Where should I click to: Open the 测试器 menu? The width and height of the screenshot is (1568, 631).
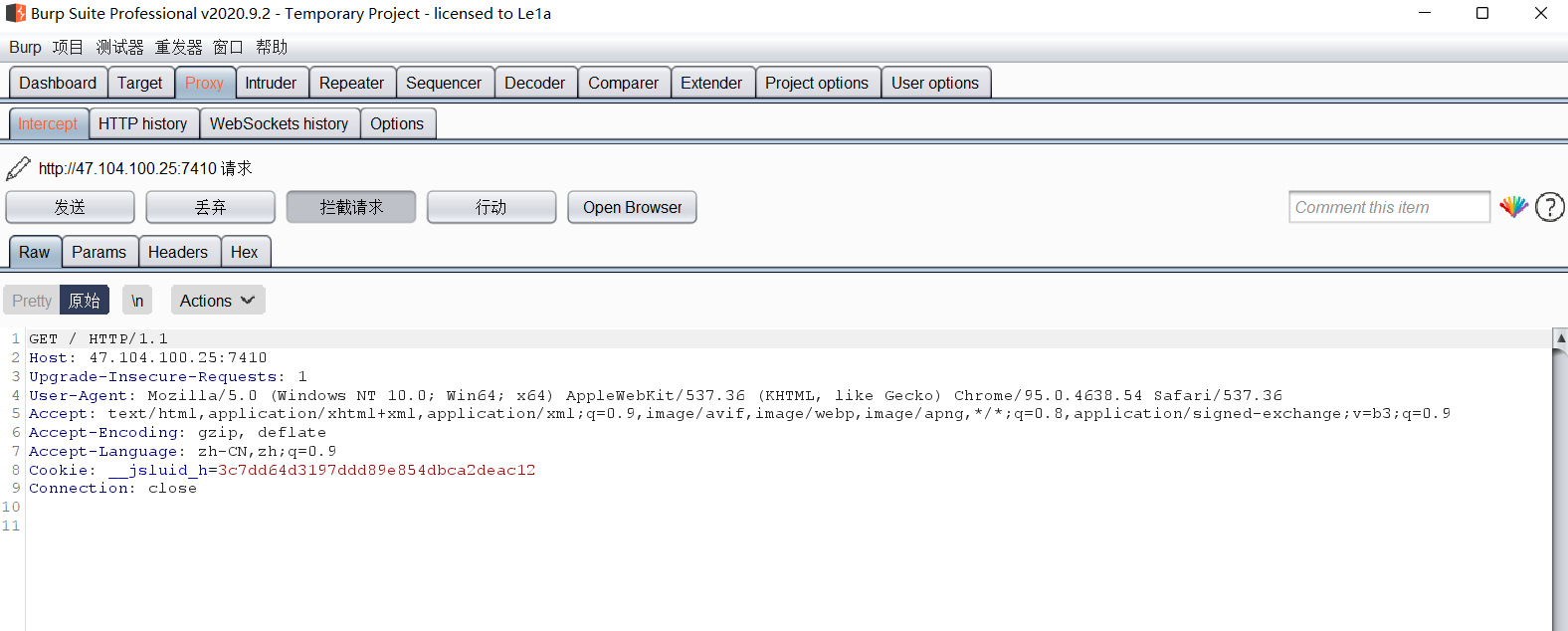tap(120, 48)
